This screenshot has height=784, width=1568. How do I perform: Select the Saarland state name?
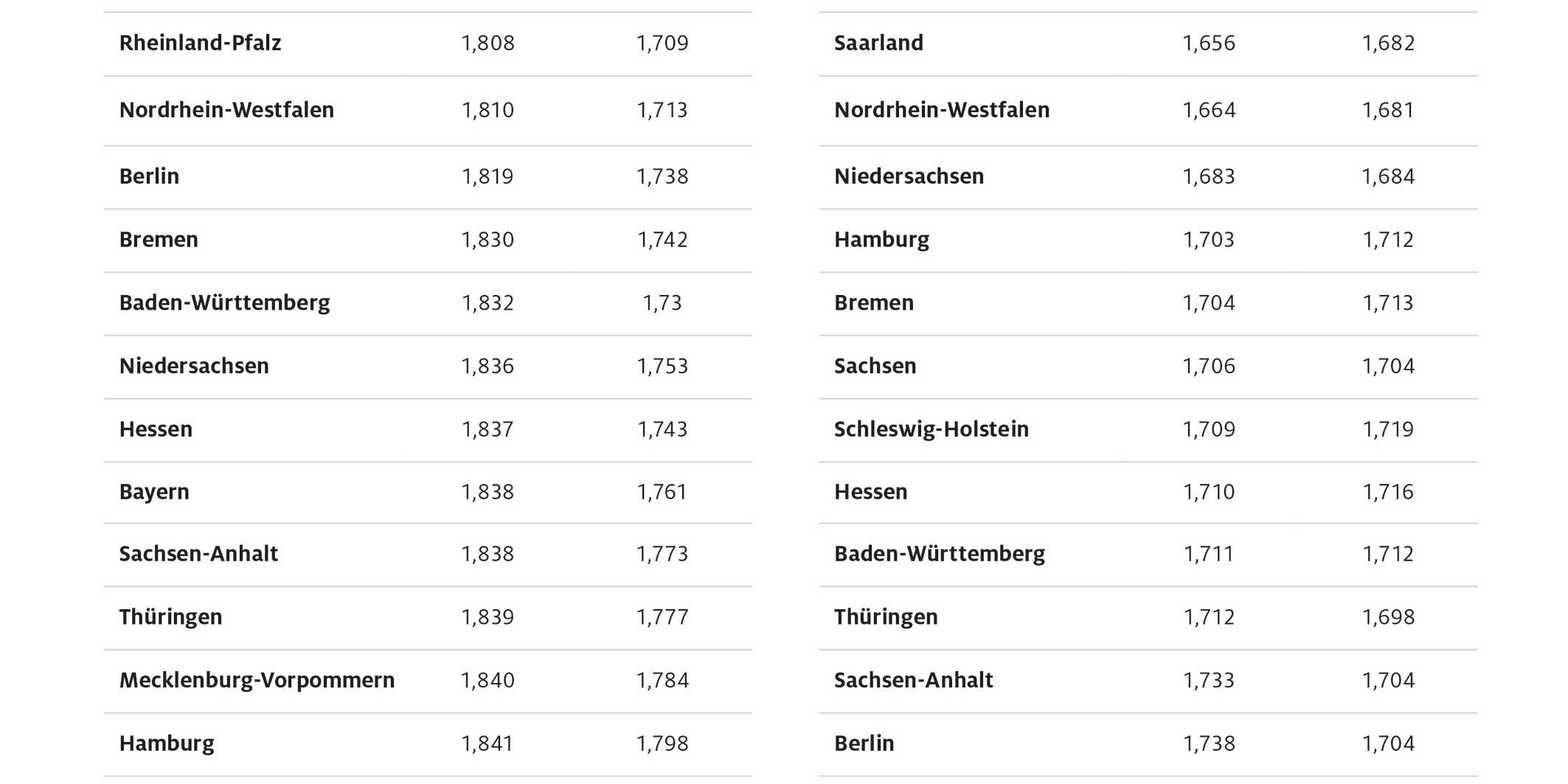point(878,43)
